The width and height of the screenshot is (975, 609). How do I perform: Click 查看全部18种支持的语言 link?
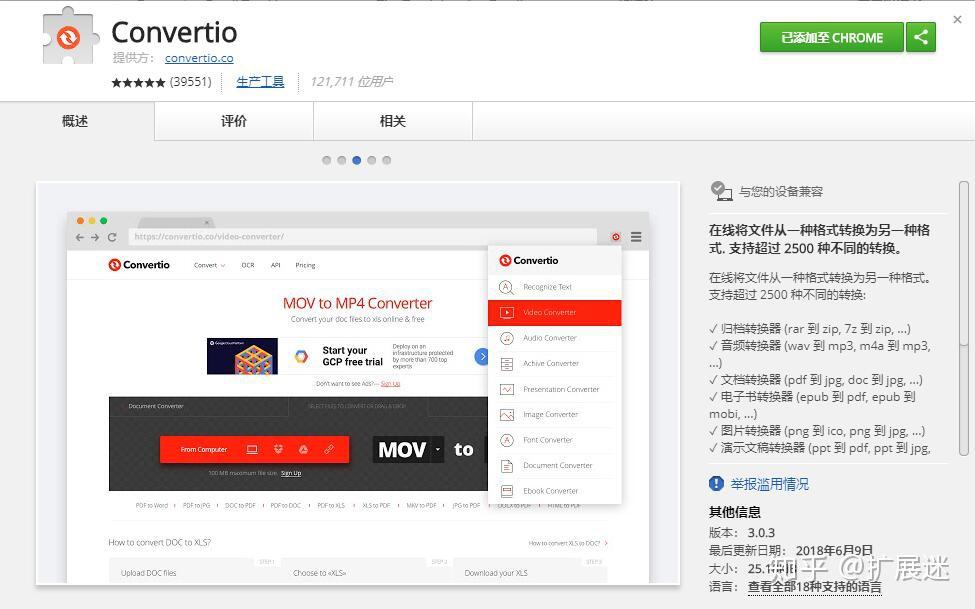coord(815,587)
